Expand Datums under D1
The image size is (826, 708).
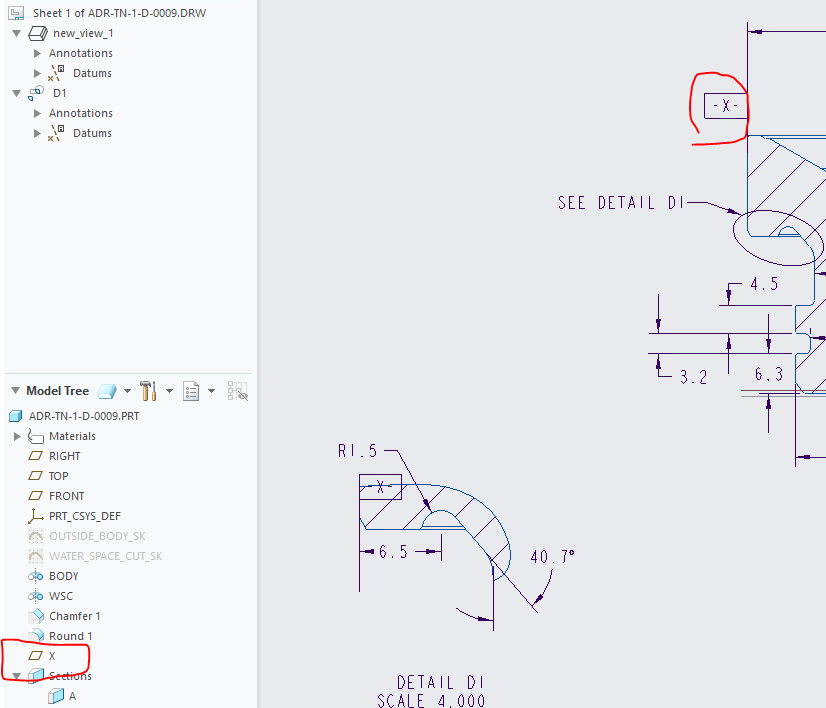(x=37, y=133)
